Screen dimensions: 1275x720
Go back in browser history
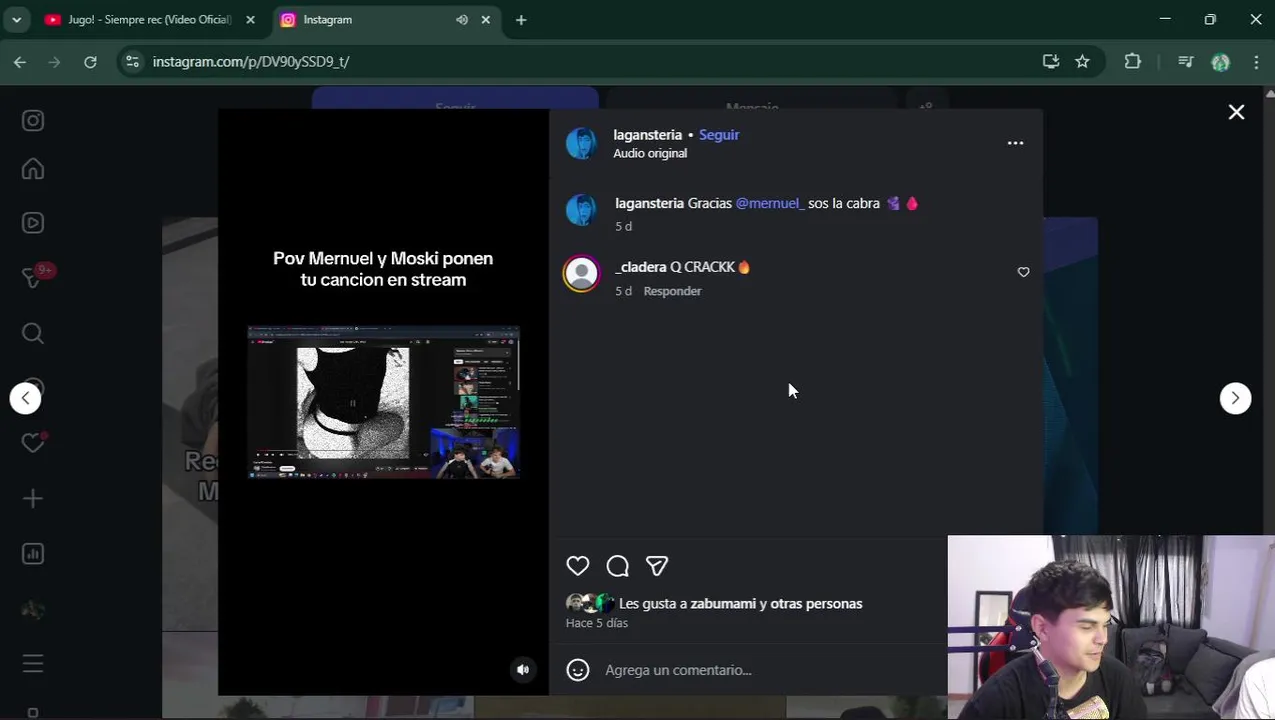tap(20, 62)
